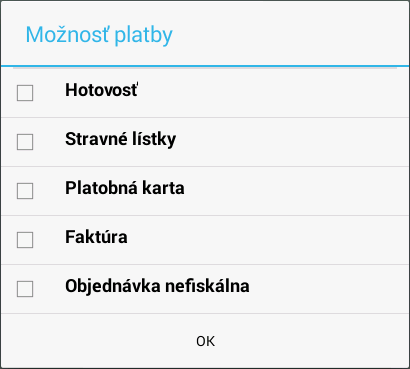Click the Hotovosť label text
Image resolution: width=410 pixels, height=369 pixels.
click(x=101, y=90)
